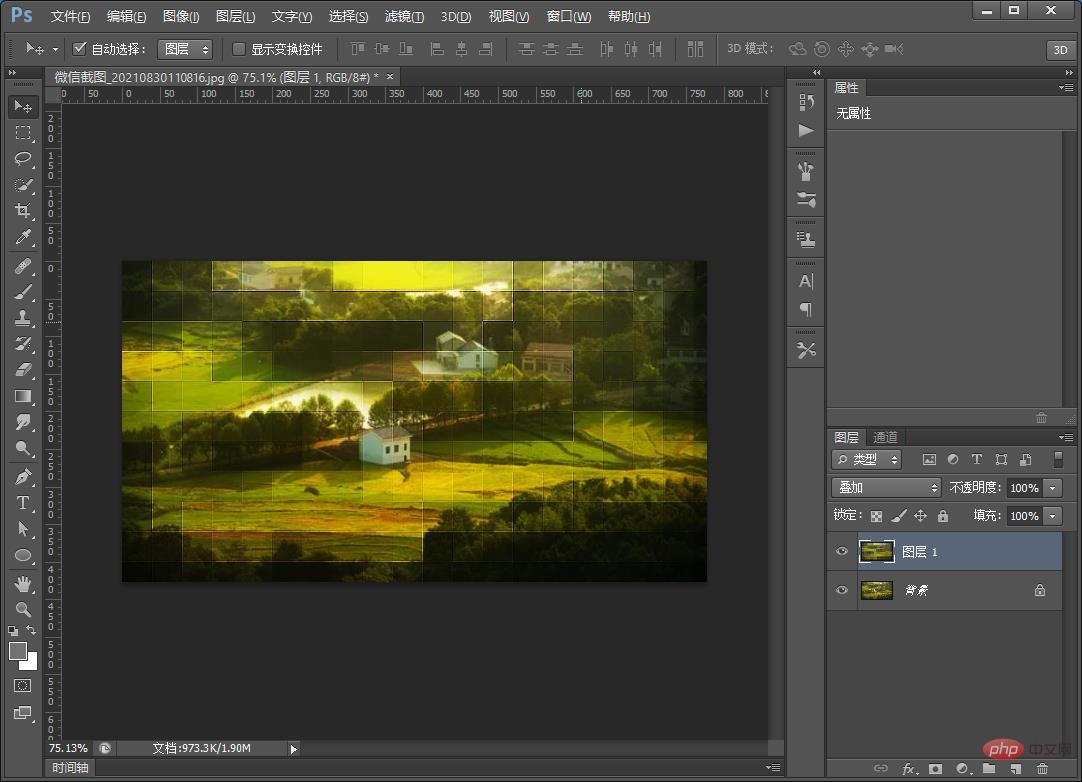This screenshot has width=1082, height=782.
Task: Select the Zoom tool
Action: pyautogui.click(x=23, y=609)
